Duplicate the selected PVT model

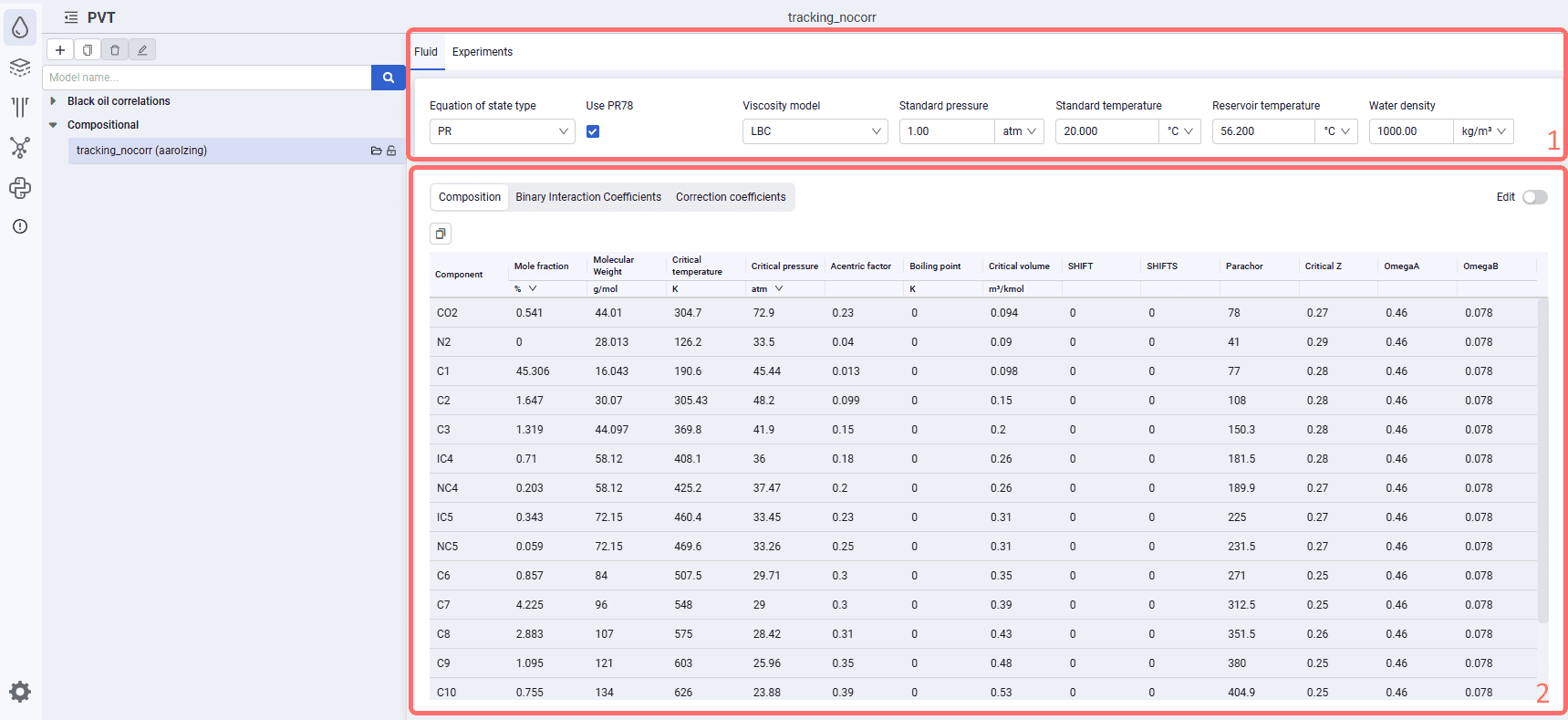click(x=88, y=50)
